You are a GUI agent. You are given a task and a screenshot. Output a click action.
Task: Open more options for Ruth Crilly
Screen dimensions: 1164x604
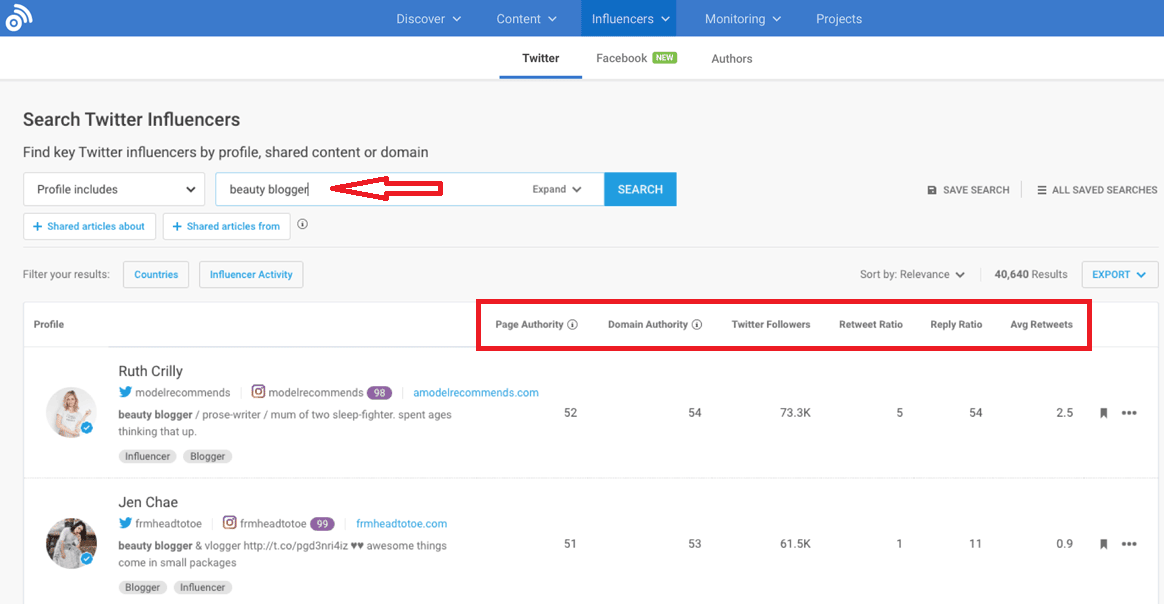pos(1129,413)
